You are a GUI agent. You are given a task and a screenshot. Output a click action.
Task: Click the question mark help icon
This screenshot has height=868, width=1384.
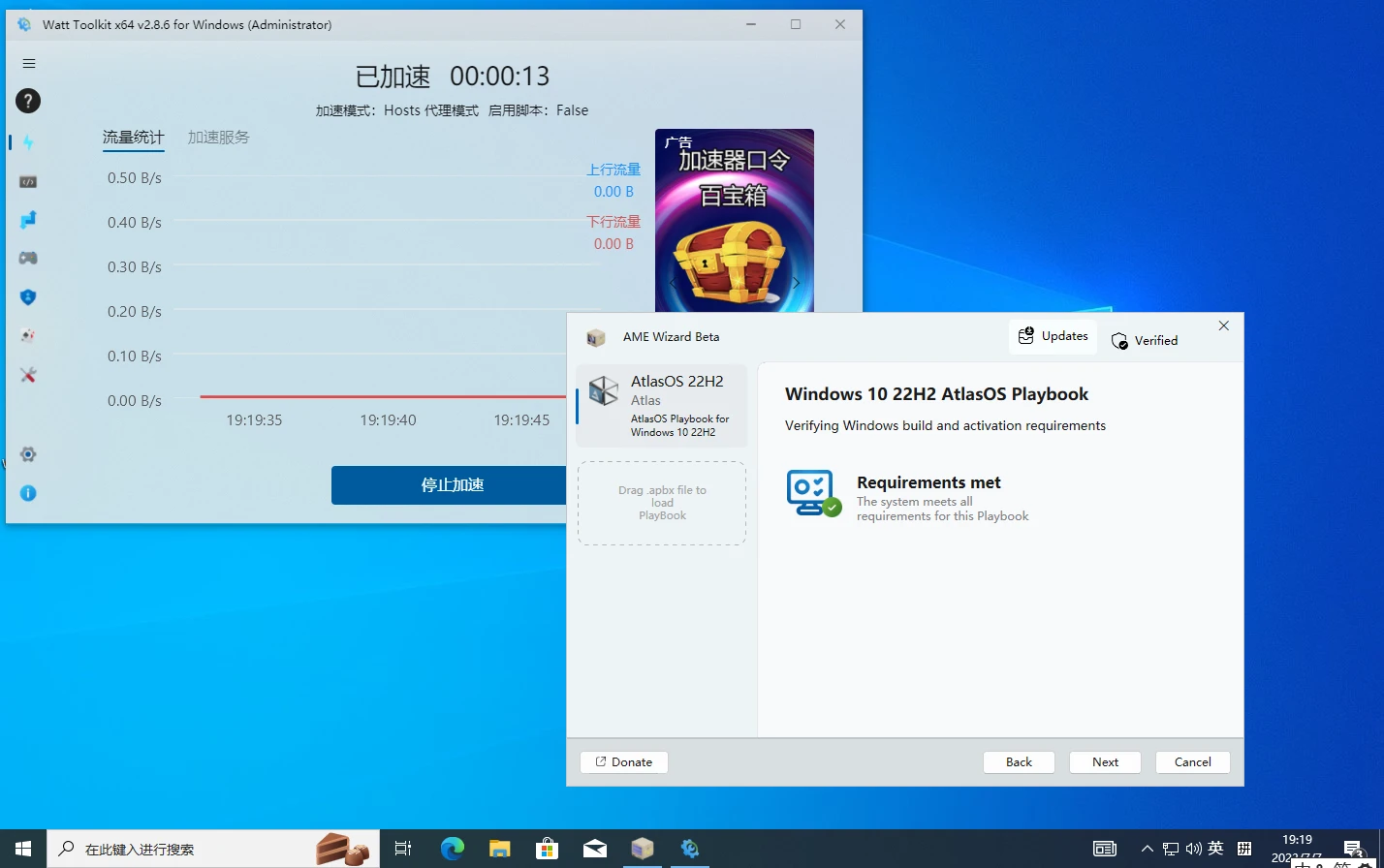(x=28, y=101)
